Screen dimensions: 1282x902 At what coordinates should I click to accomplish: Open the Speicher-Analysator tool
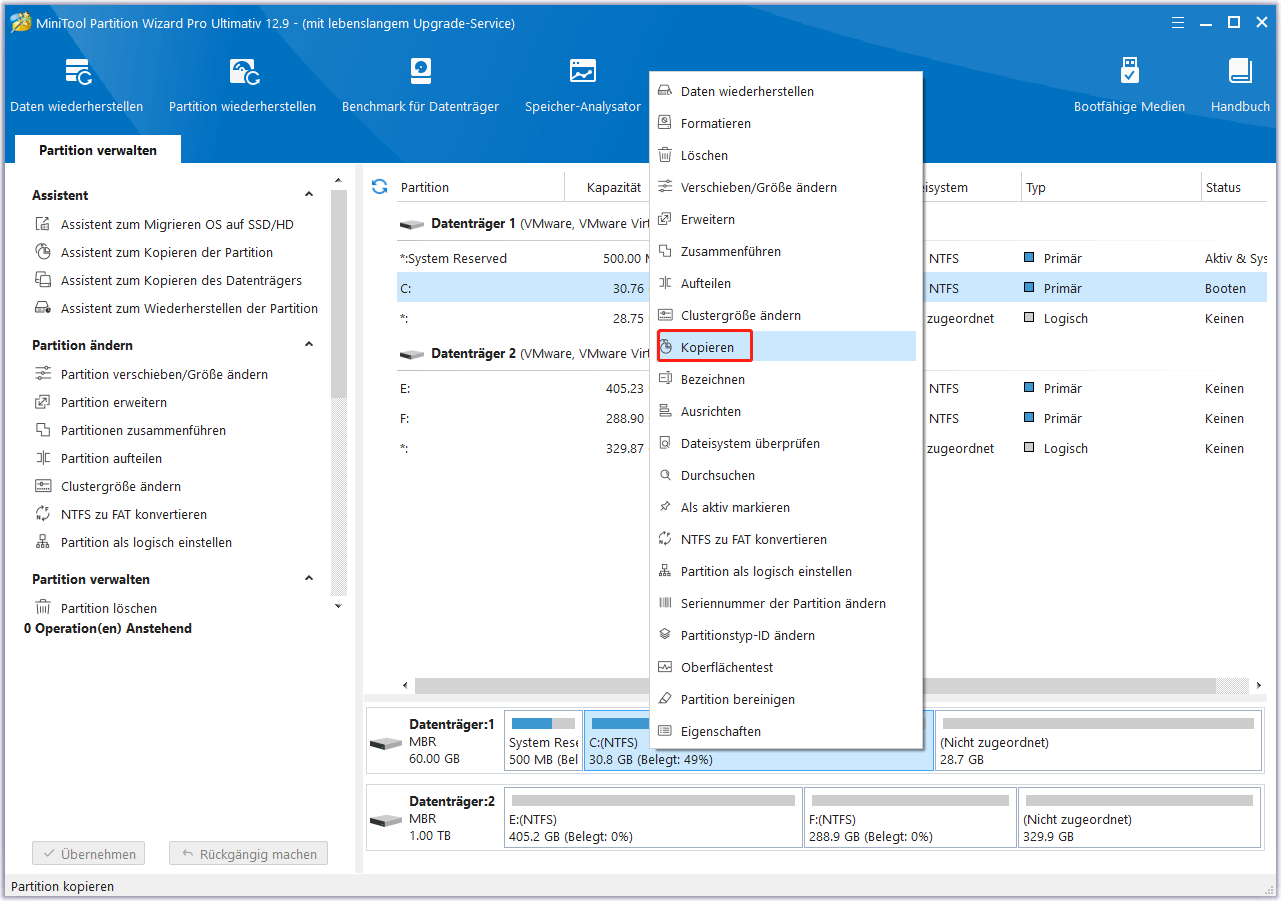tap(583, 85)
